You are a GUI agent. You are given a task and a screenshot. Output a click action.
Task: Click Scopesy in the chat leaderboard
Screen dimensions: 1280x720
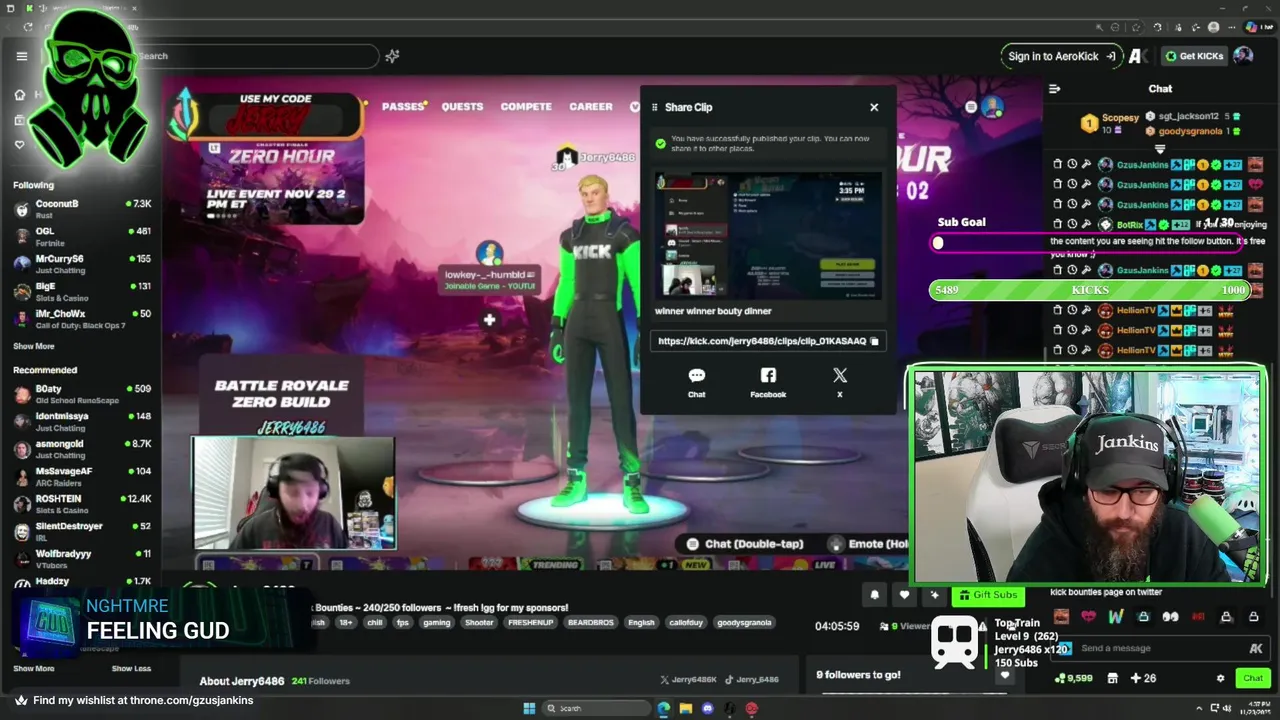1121,117
